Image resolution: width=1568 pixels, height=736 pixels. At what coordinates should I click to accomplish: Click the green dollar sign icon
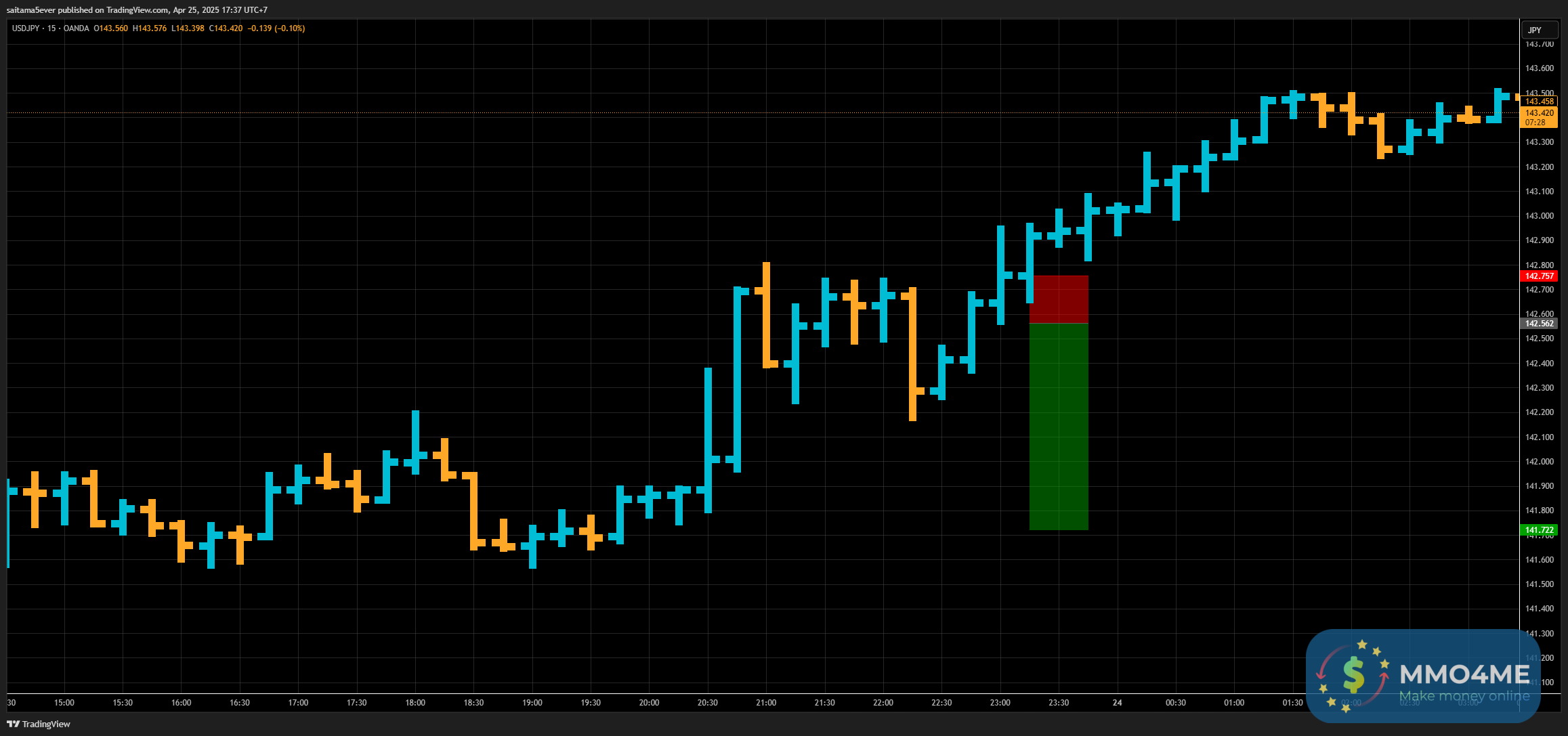(x=1353, y=674)
